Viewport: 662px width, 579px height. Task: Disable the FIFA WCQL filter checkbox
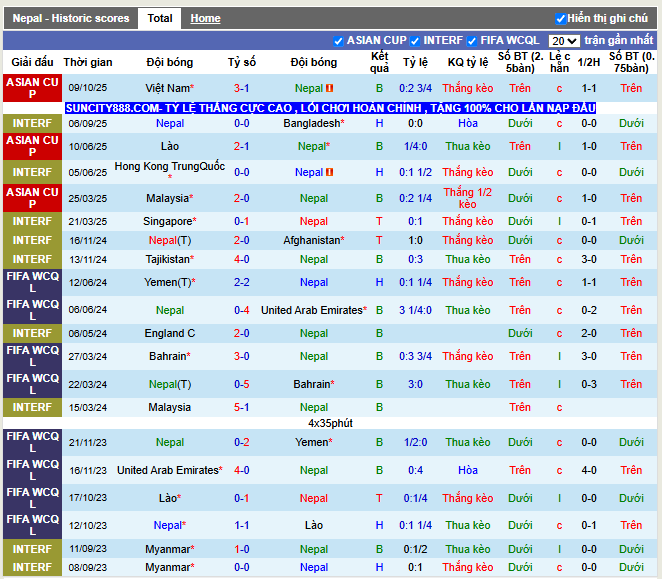(473, 41)
